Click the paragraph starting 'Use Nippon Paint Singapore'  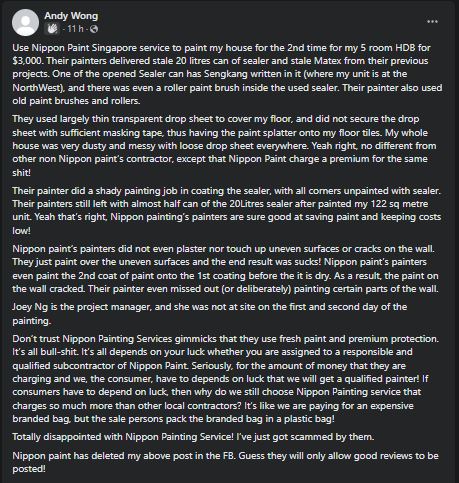click(227, 74)
